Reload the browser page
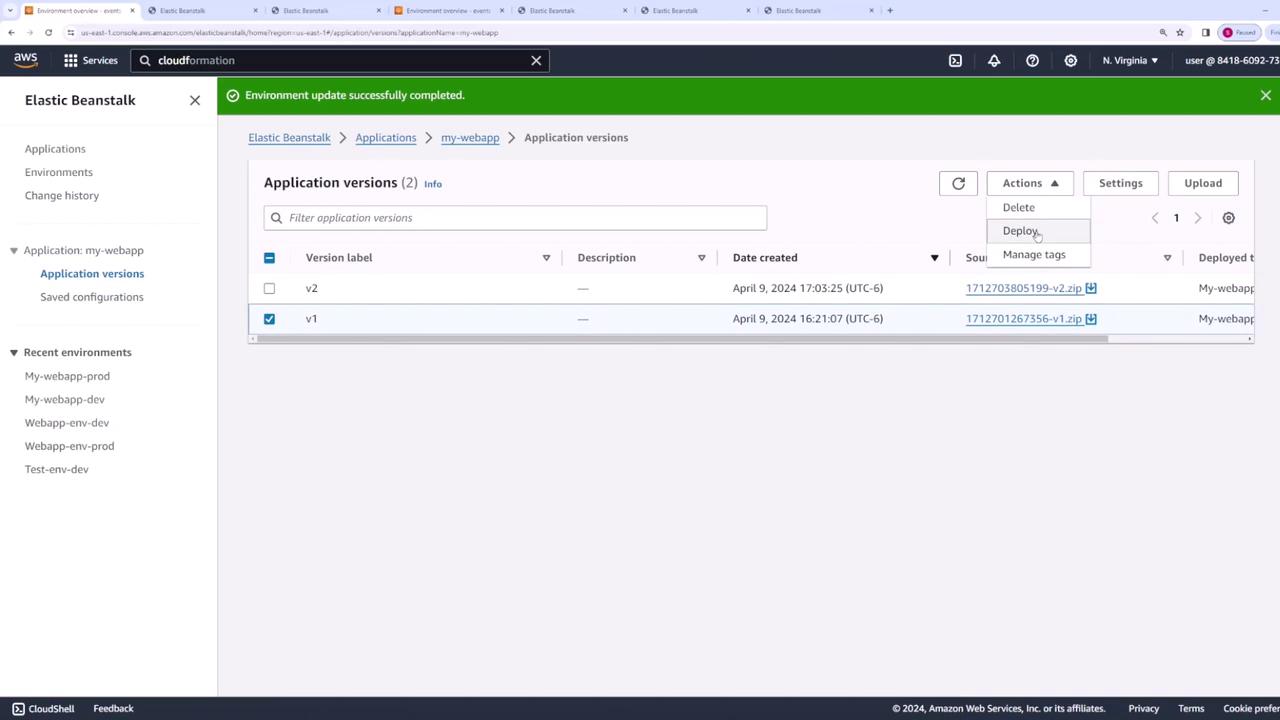 tap(48, 32)
